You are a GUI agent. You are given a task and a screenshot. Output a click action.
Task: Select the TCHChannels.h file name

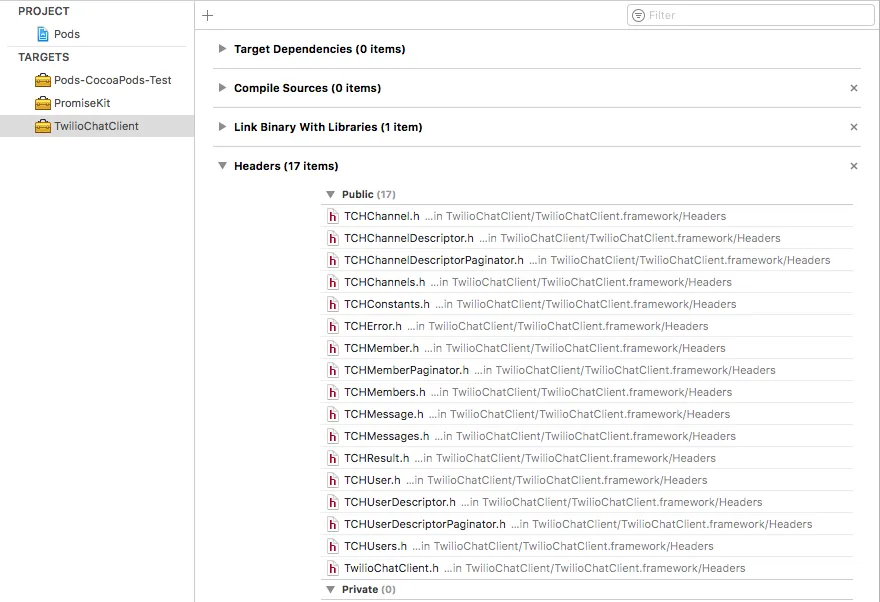[384, 282]
